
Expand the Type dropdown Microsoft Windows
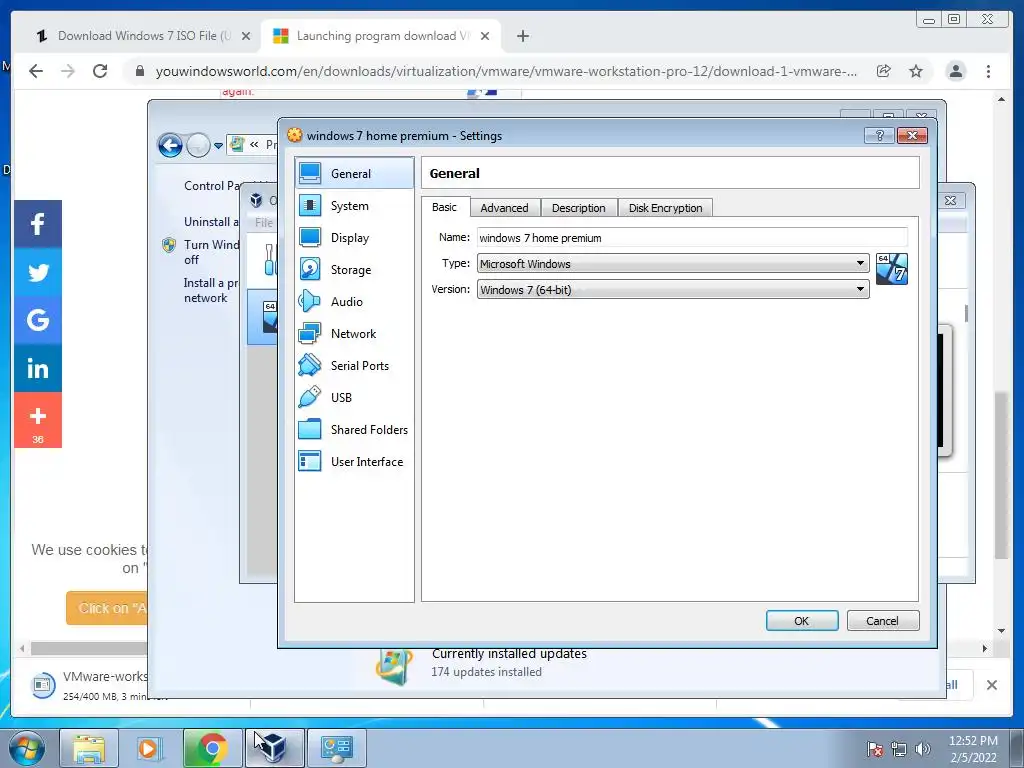[x=673, y=263]
